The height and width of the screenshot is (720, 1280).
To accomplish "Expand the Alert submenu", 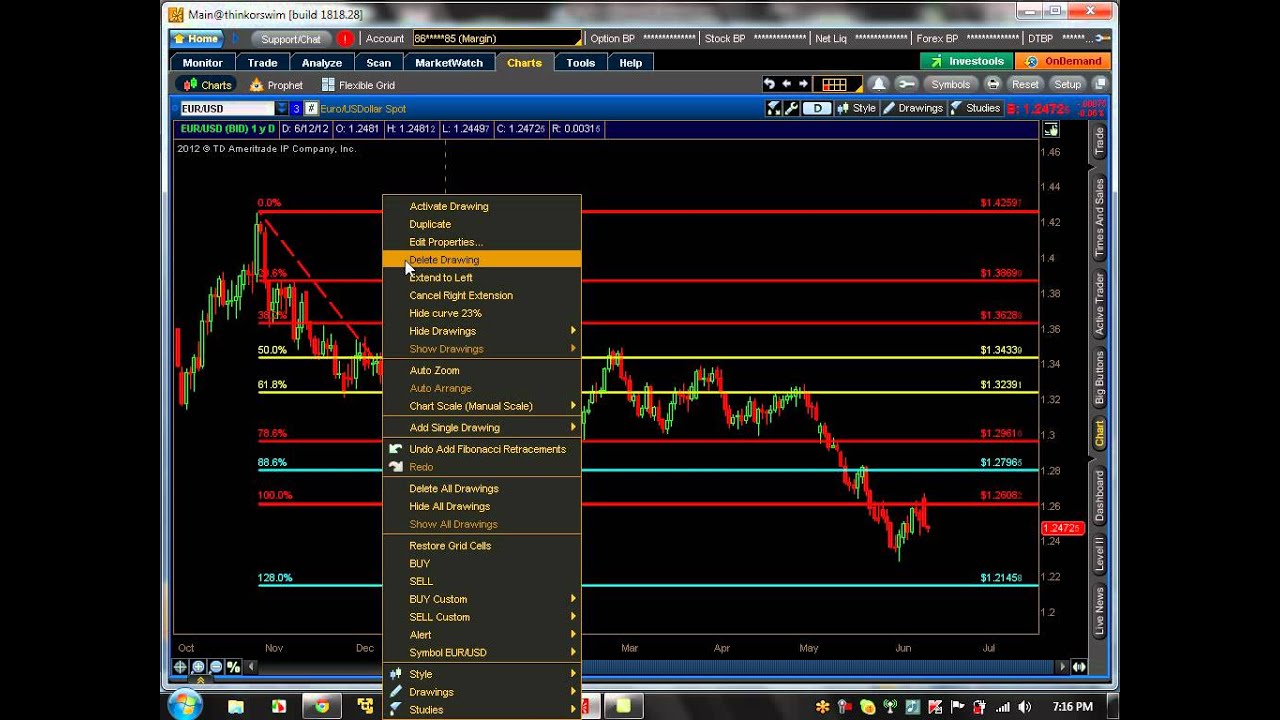I will pyautogui.click(x=481, y=635).
